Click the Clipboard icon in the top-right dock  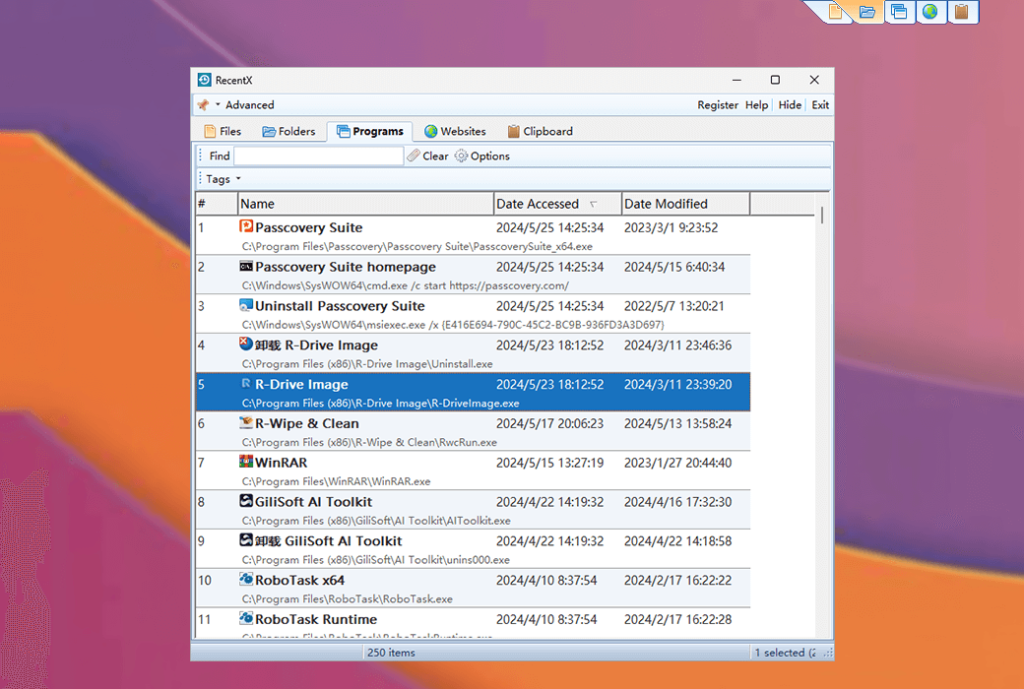pos(962,12)
